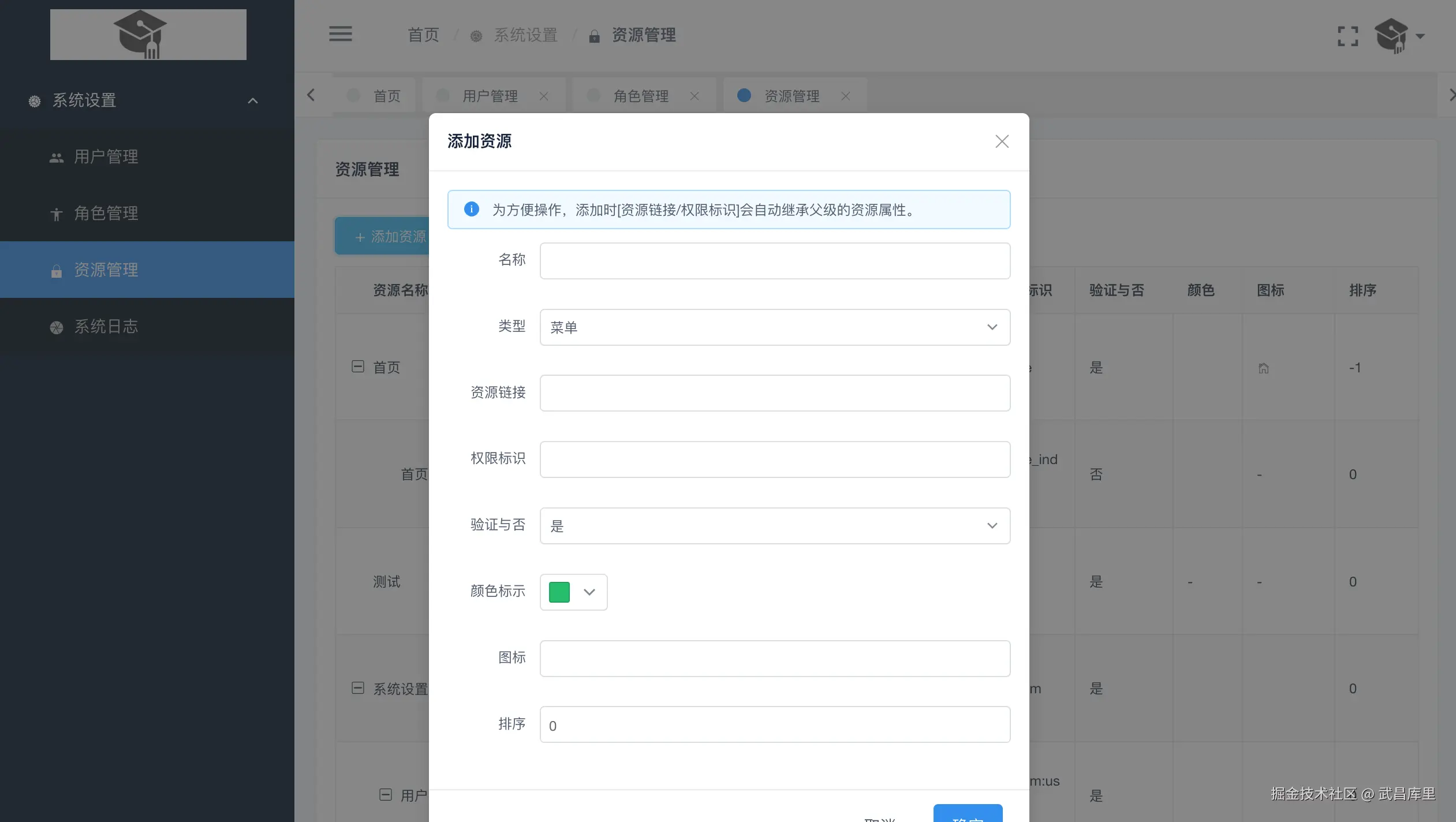Click the 名称 input field

pos(775,261)
